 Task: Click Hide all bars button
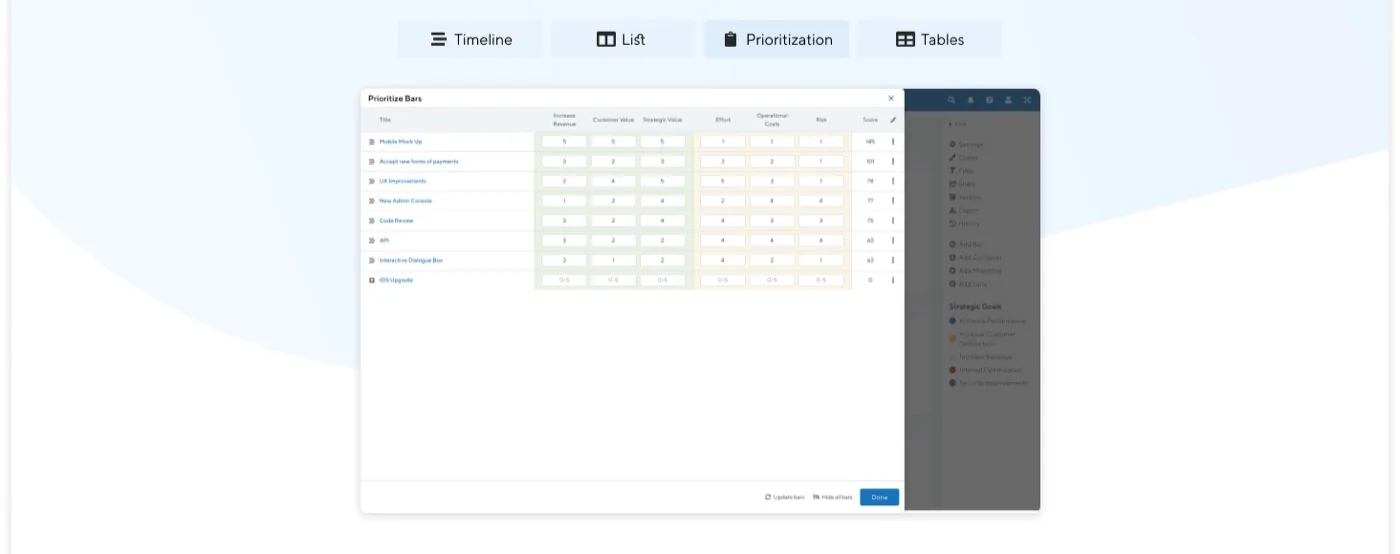[x=833, y=497]
